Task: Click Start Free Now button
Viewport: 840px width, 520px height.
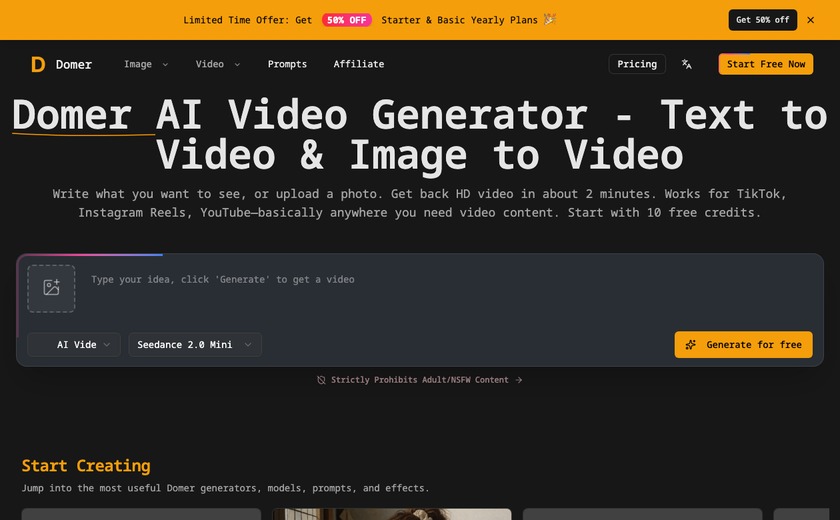Action: point(766,64)
